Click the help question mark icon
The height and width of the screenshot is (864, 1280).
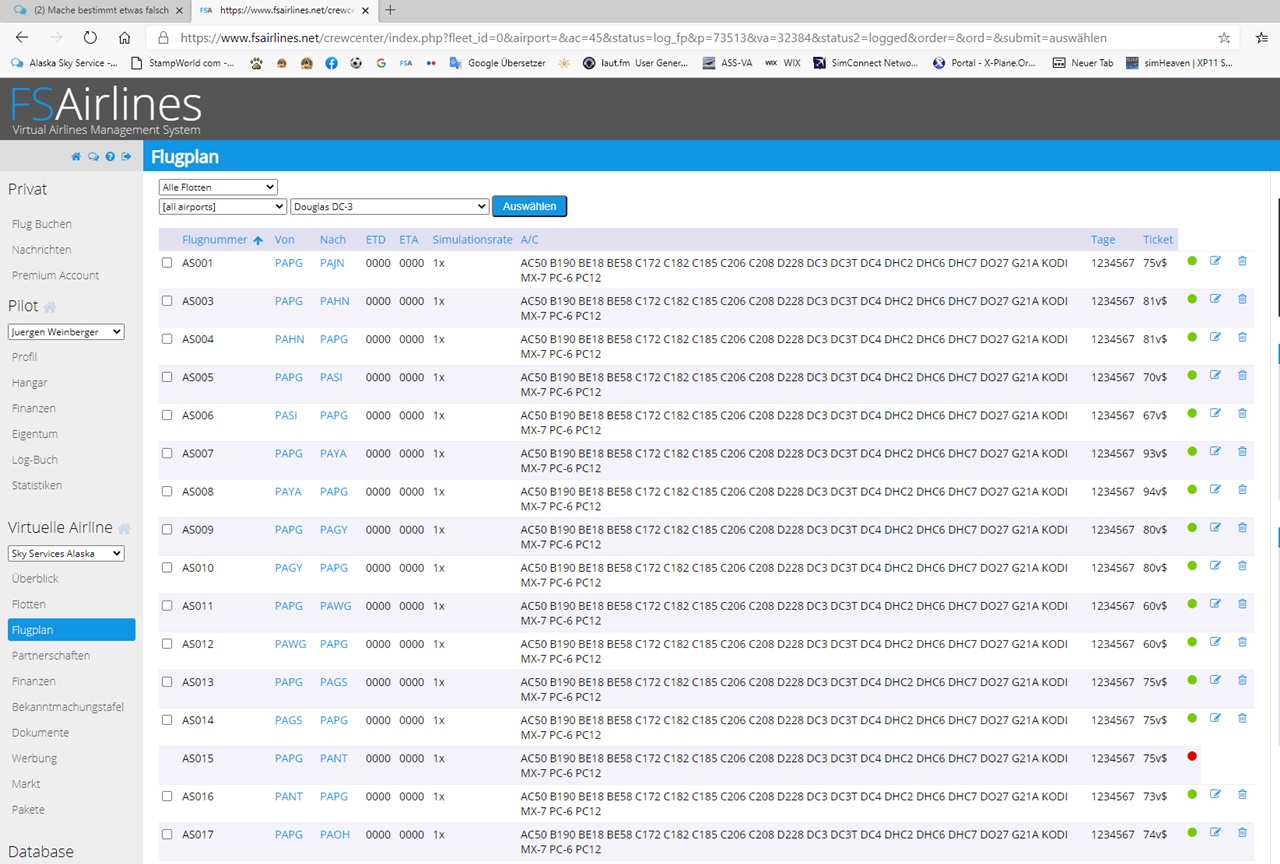coord(110,156)
